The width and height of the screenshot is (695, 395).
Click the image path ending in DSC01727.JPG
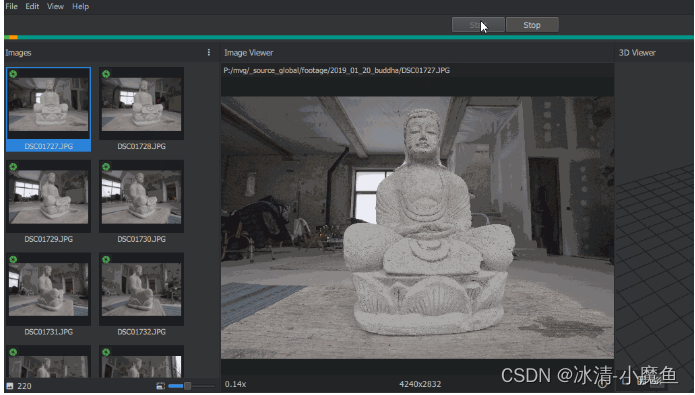[336, 70]
